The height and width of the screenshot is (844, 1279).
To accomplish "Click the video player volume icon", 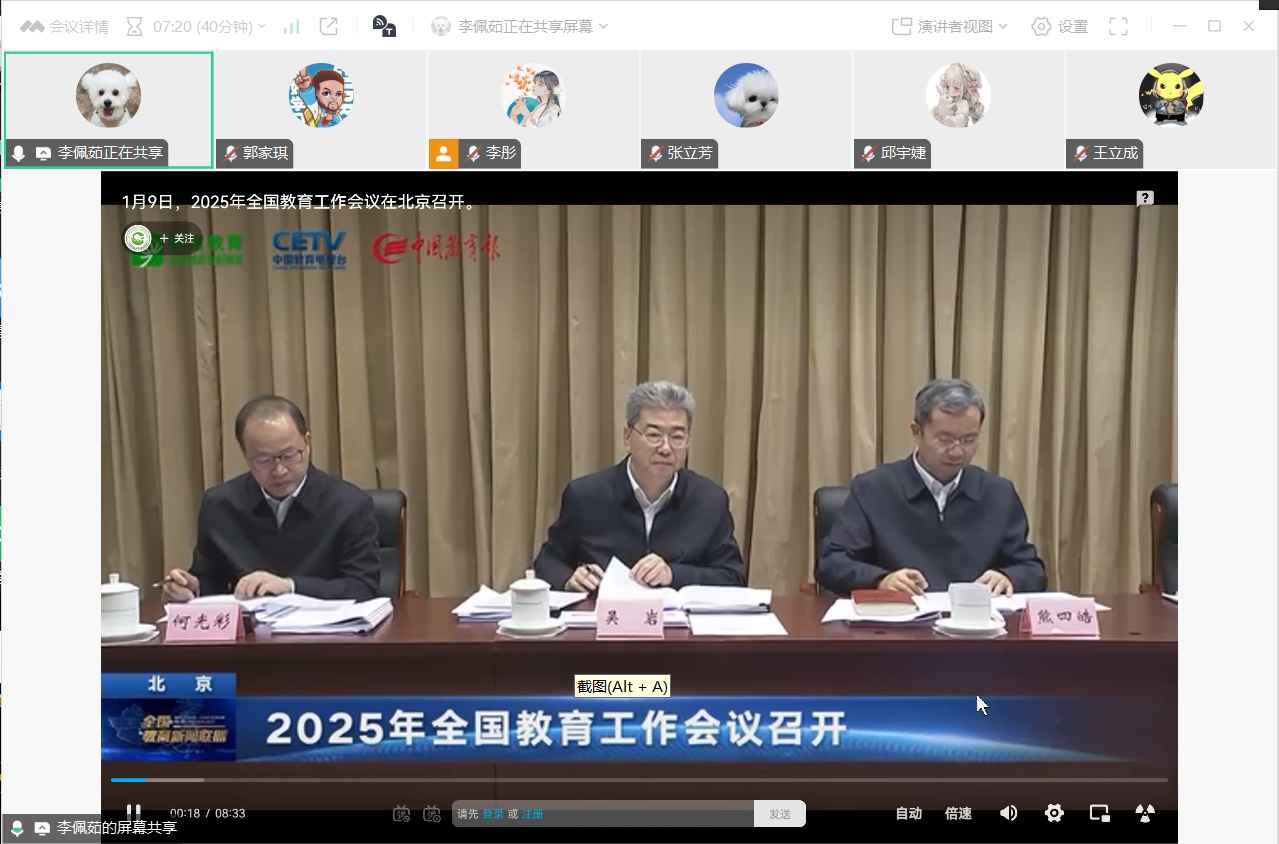I will (x=1009, y=813).
